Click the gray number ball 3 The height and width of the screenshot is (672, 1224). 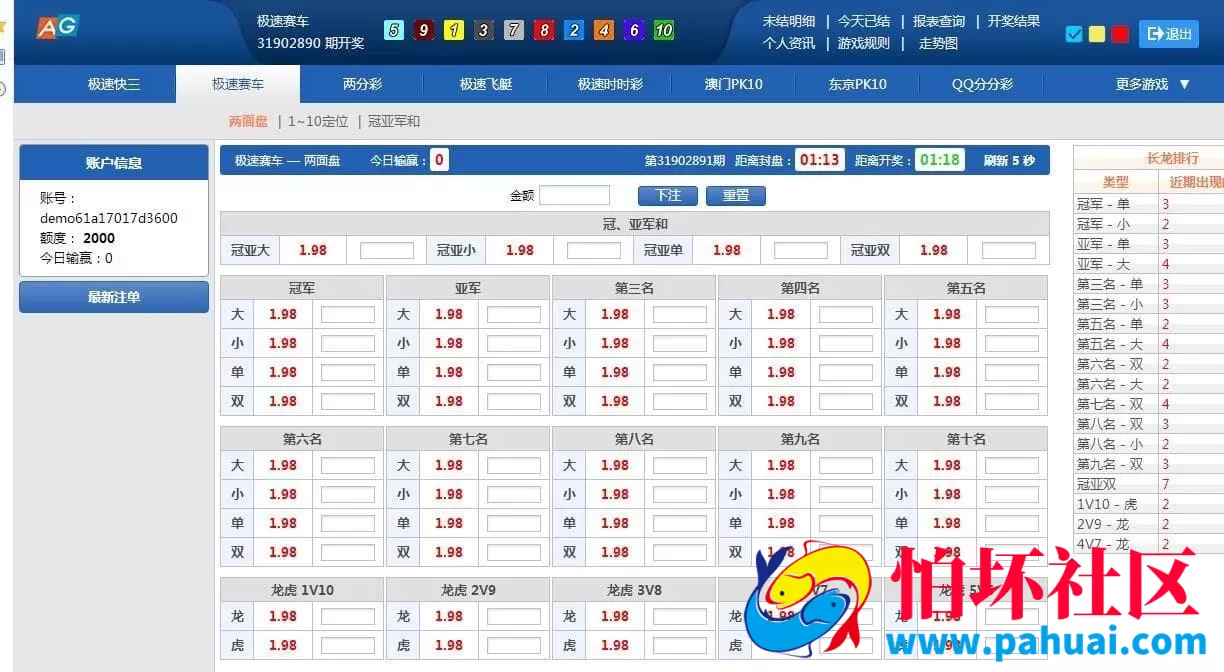tap(483, 30)
